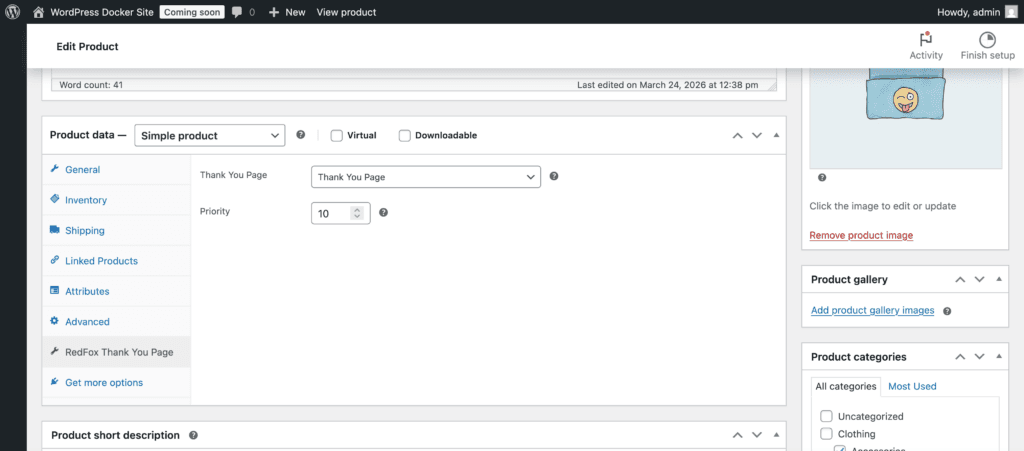Click the Finish setup progress icon
The height and width of the screenshot is (451, 1024).
coord(987,40)
